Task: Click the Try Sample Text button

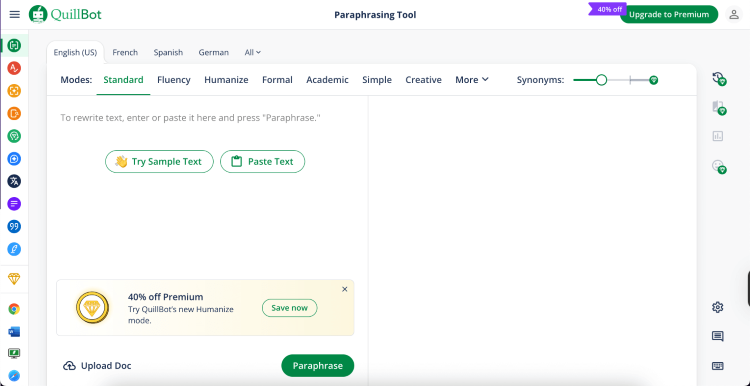Action: [x=159, y=162]
